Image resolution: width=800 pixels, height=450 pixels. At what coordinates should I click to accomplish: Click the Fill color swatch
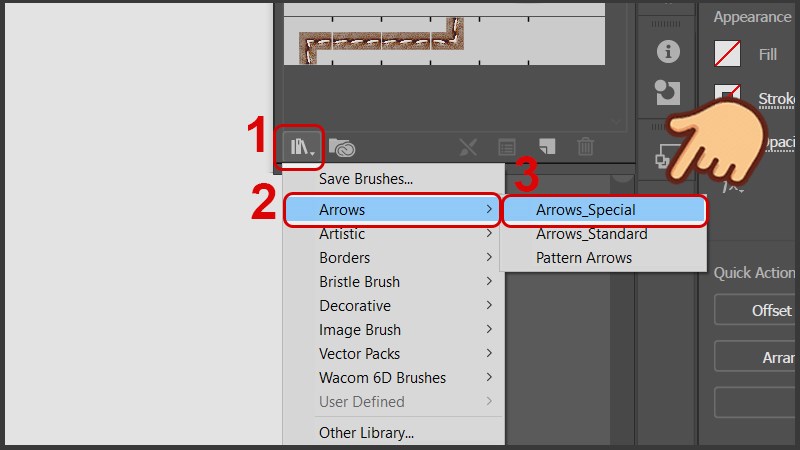pos(728,54)
